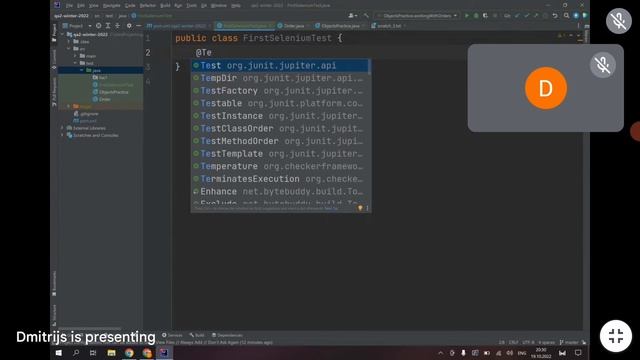Open the Window menu
The width and height of the screenshot is (640, 360).
point(219,6)
